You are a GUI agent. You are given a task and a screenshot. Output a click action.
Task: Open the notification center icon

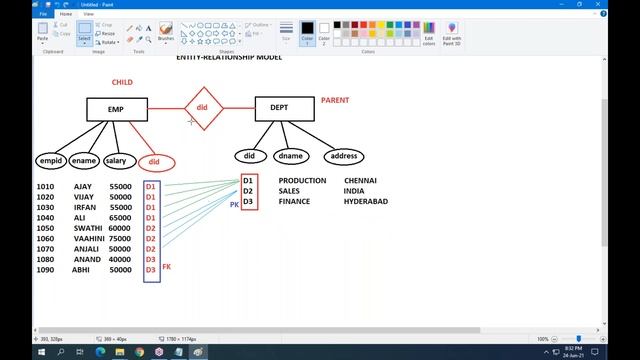595,352
